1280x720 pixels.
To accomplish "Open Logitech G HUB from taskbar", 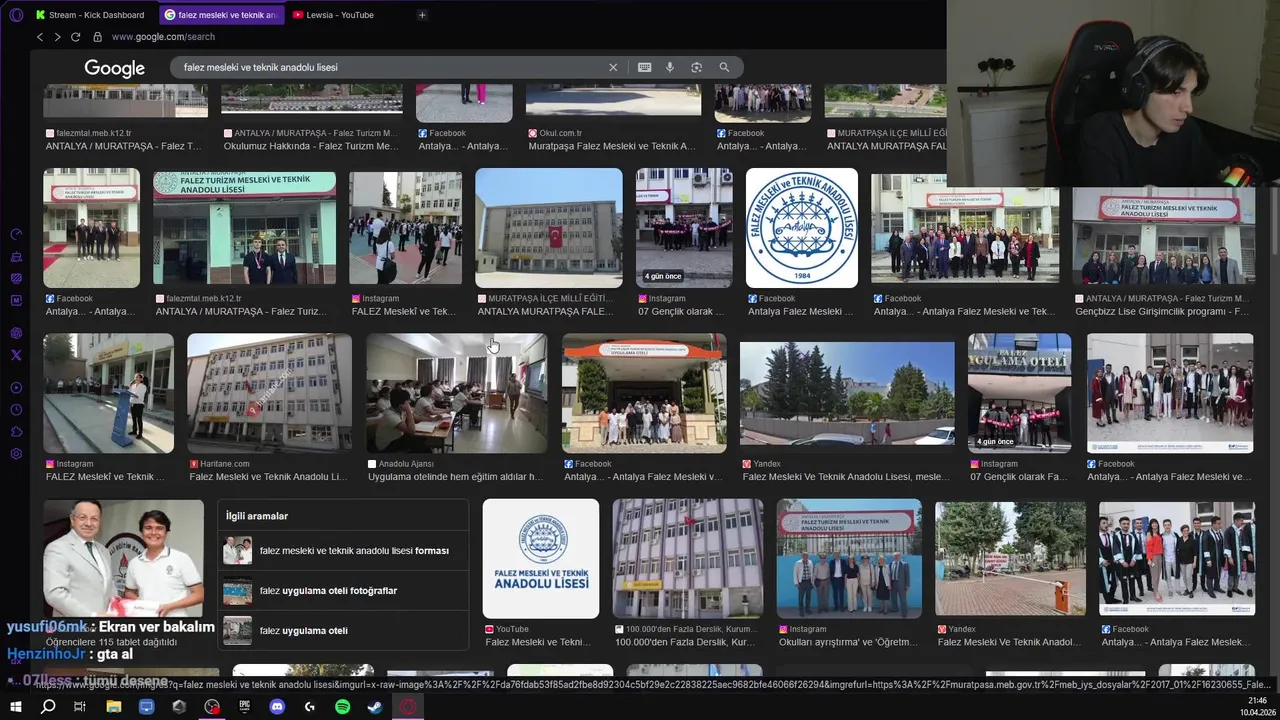I will 310,706.
